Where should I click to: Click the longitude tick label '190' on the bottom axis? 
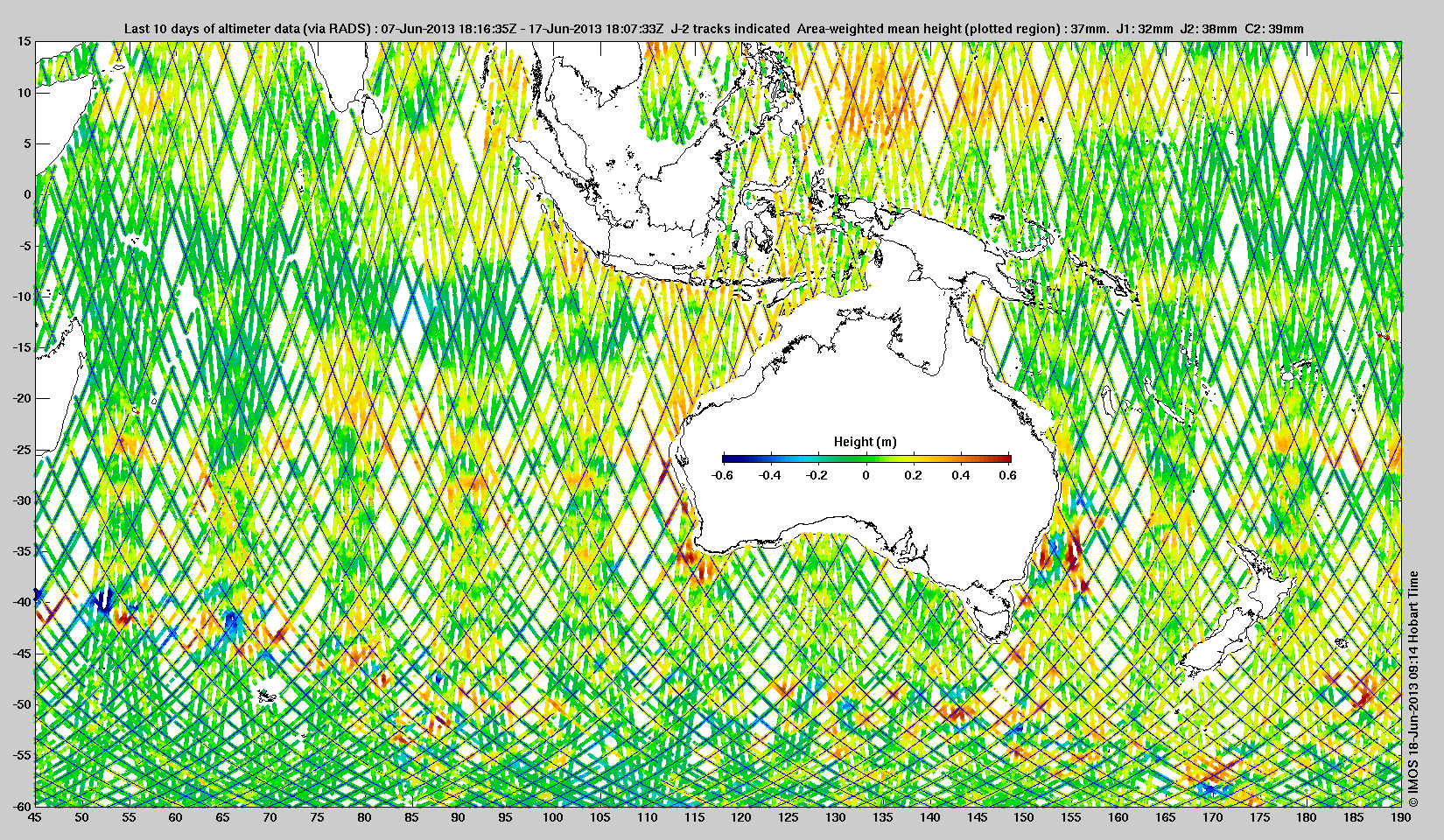point(1400,817)
